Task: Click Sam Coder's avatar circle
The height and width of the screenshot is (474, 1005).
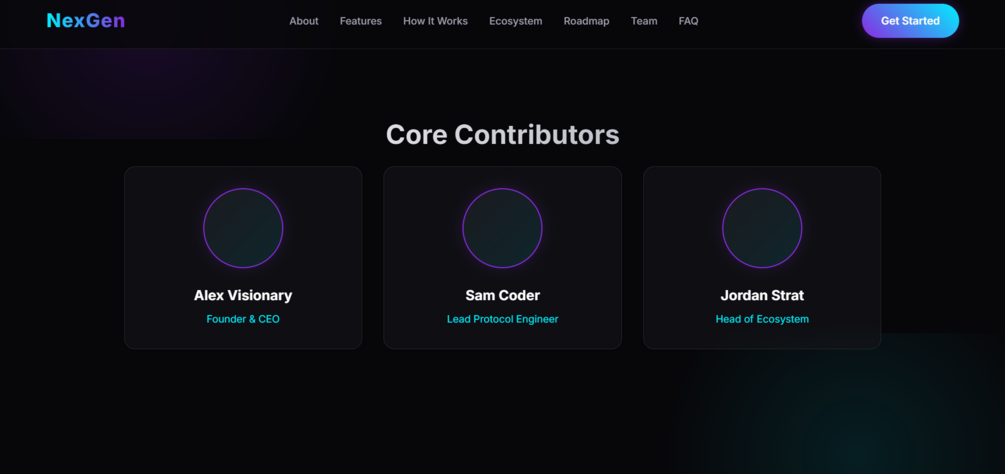Action: [x=502, y=228]
